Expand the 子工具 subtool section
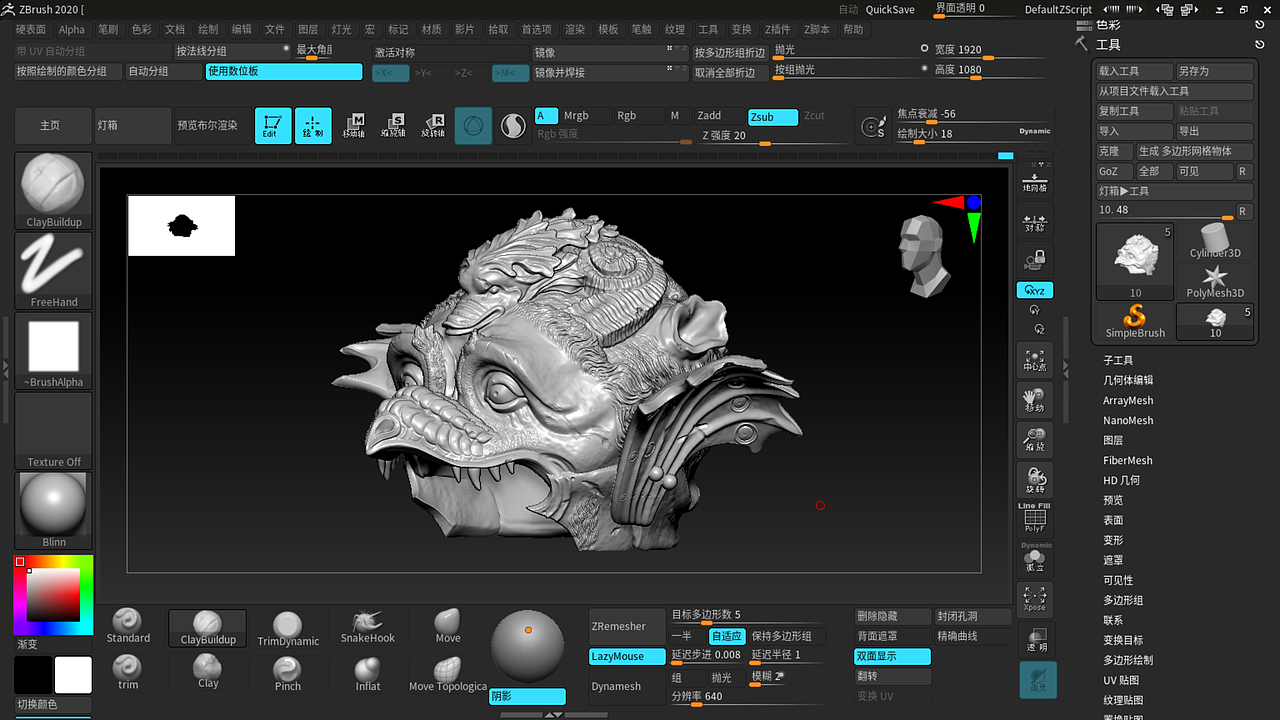Screen dimensions: 1280x720 point(1118,360)
